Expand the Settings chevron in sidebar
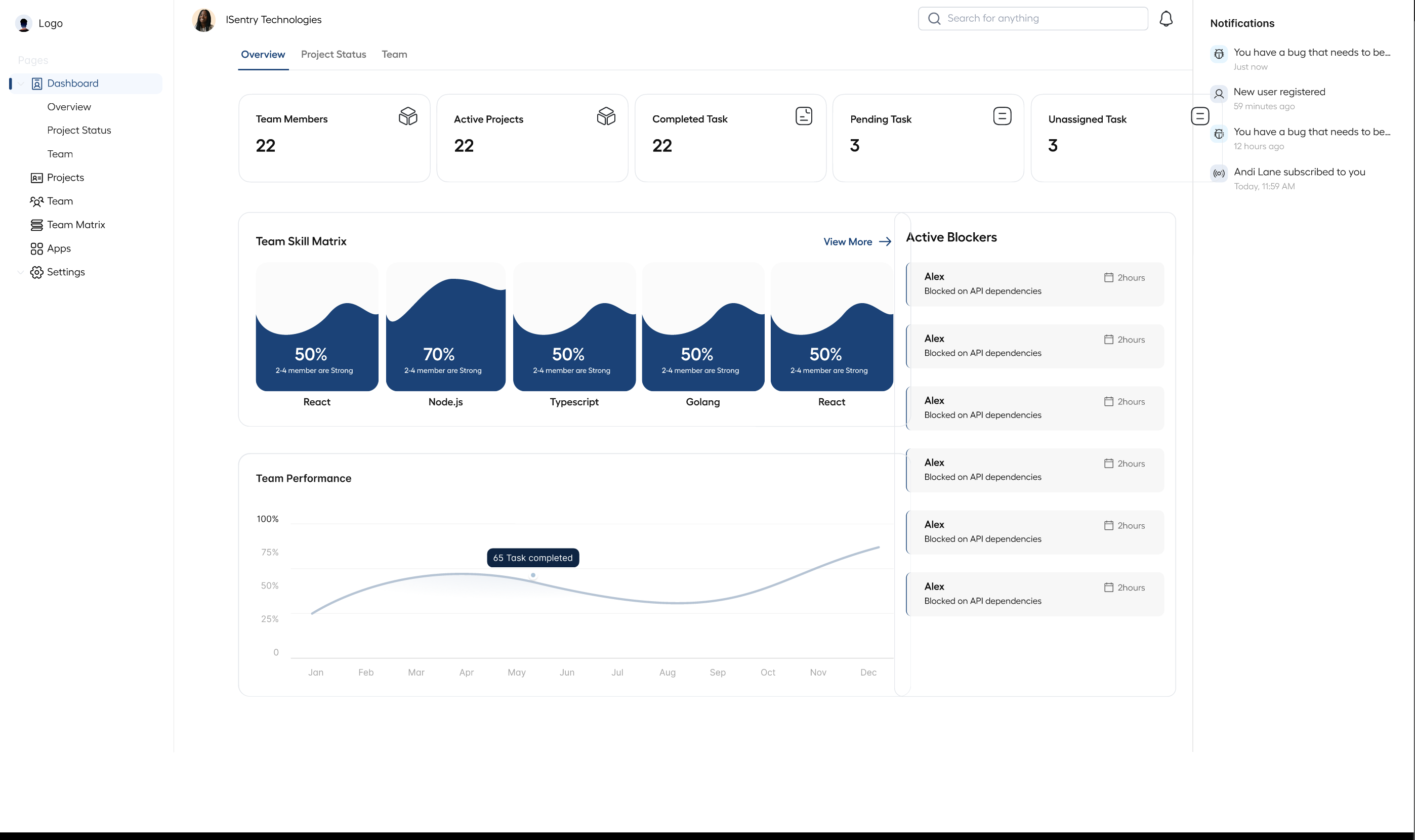The width and height of the screenshot is (1415, 840). pyautogui.click(x=21, y=272)
